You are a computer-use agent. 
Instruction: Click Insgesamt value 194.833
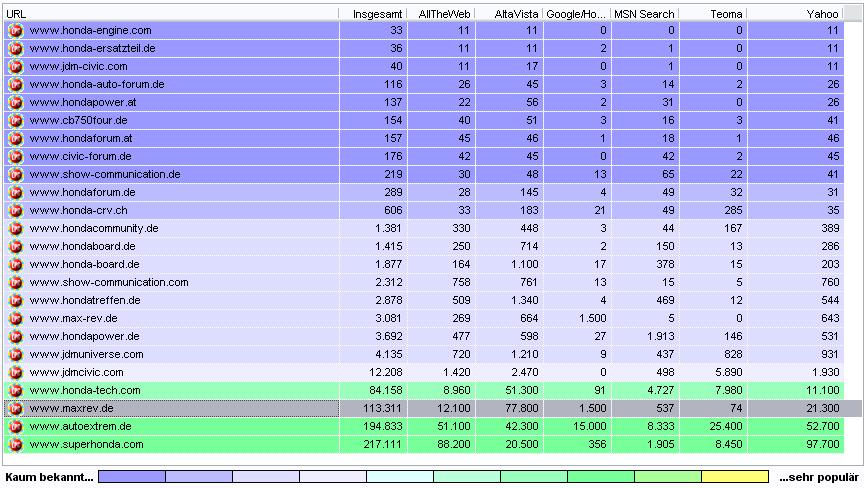point(382,427)
